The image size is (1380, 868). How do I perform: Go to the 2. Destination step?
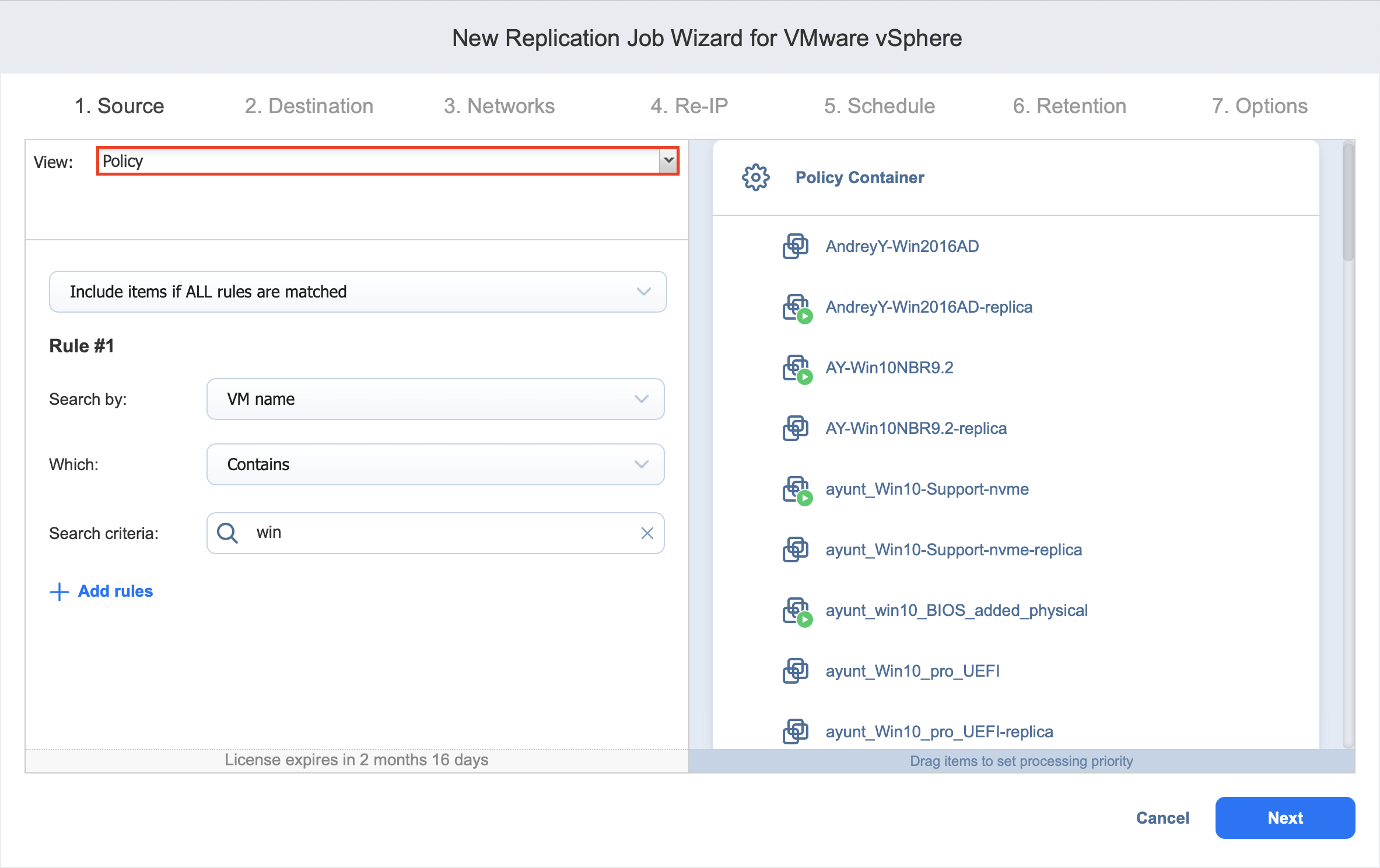[x=309, y=106]
